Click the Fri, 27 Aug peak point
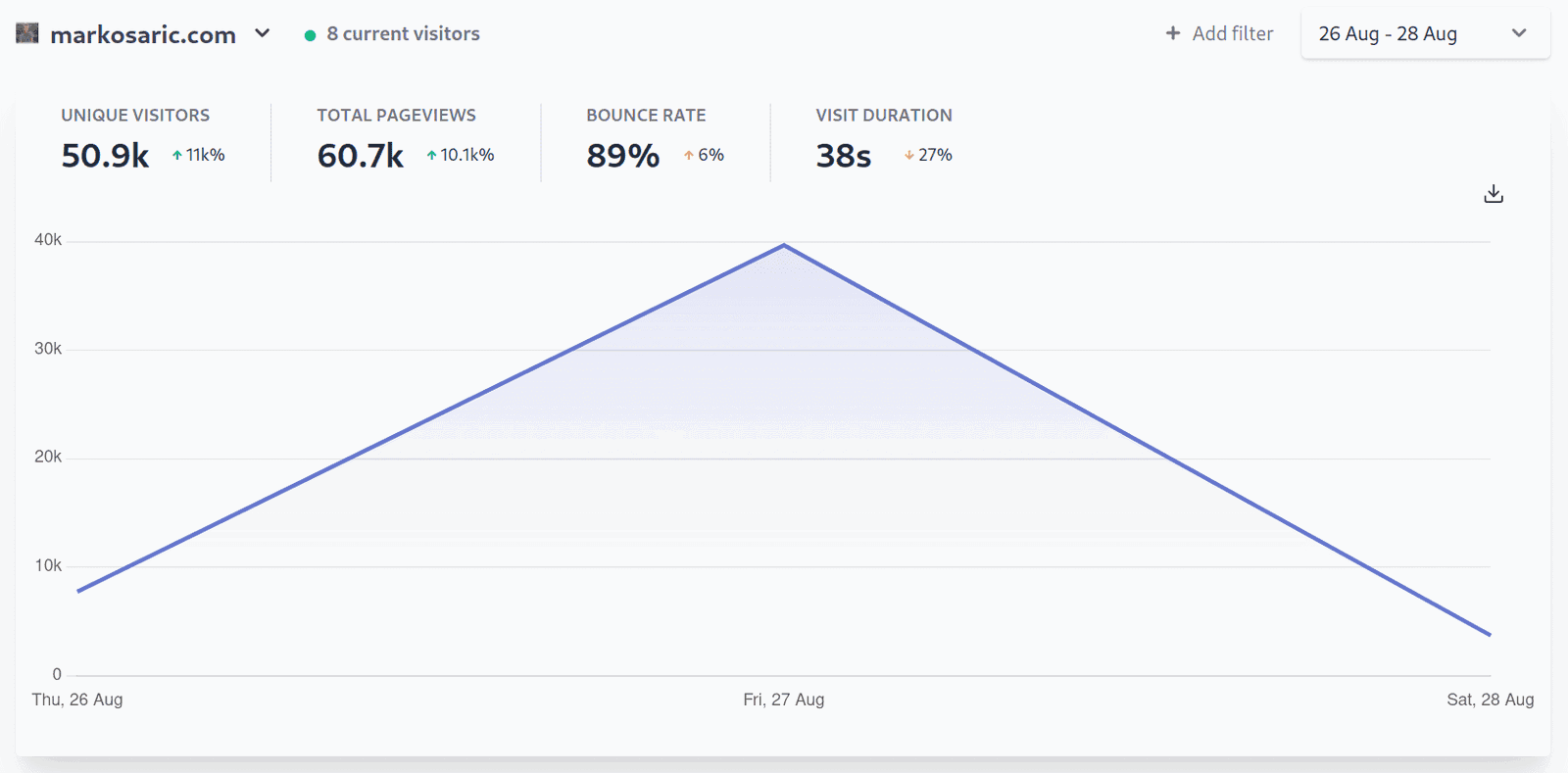 (x=784, y=245)
